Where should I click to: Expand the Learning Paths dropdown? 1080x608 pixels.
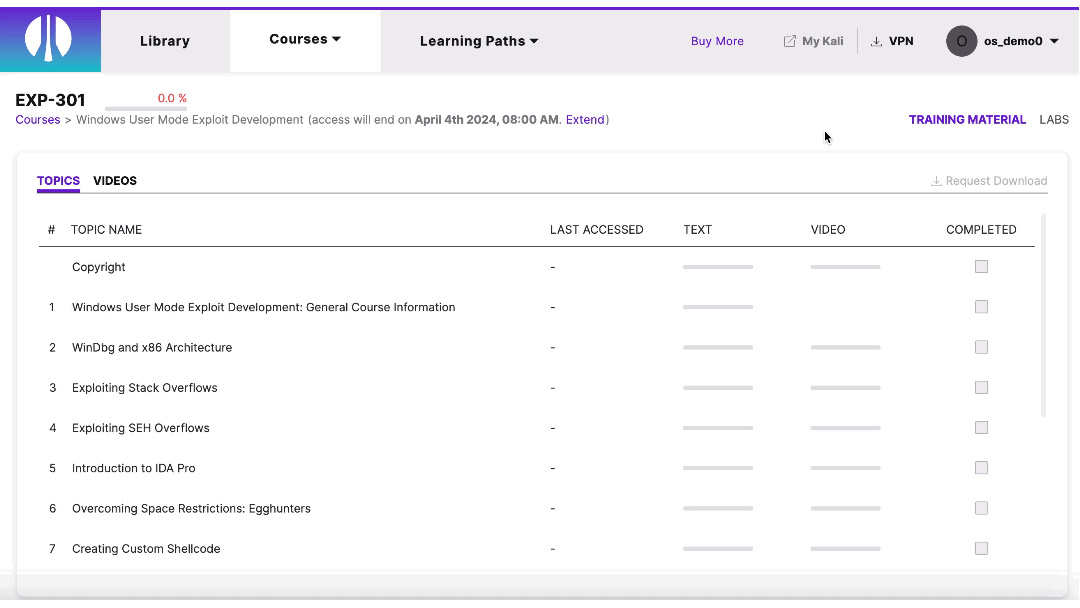(479, 41)
